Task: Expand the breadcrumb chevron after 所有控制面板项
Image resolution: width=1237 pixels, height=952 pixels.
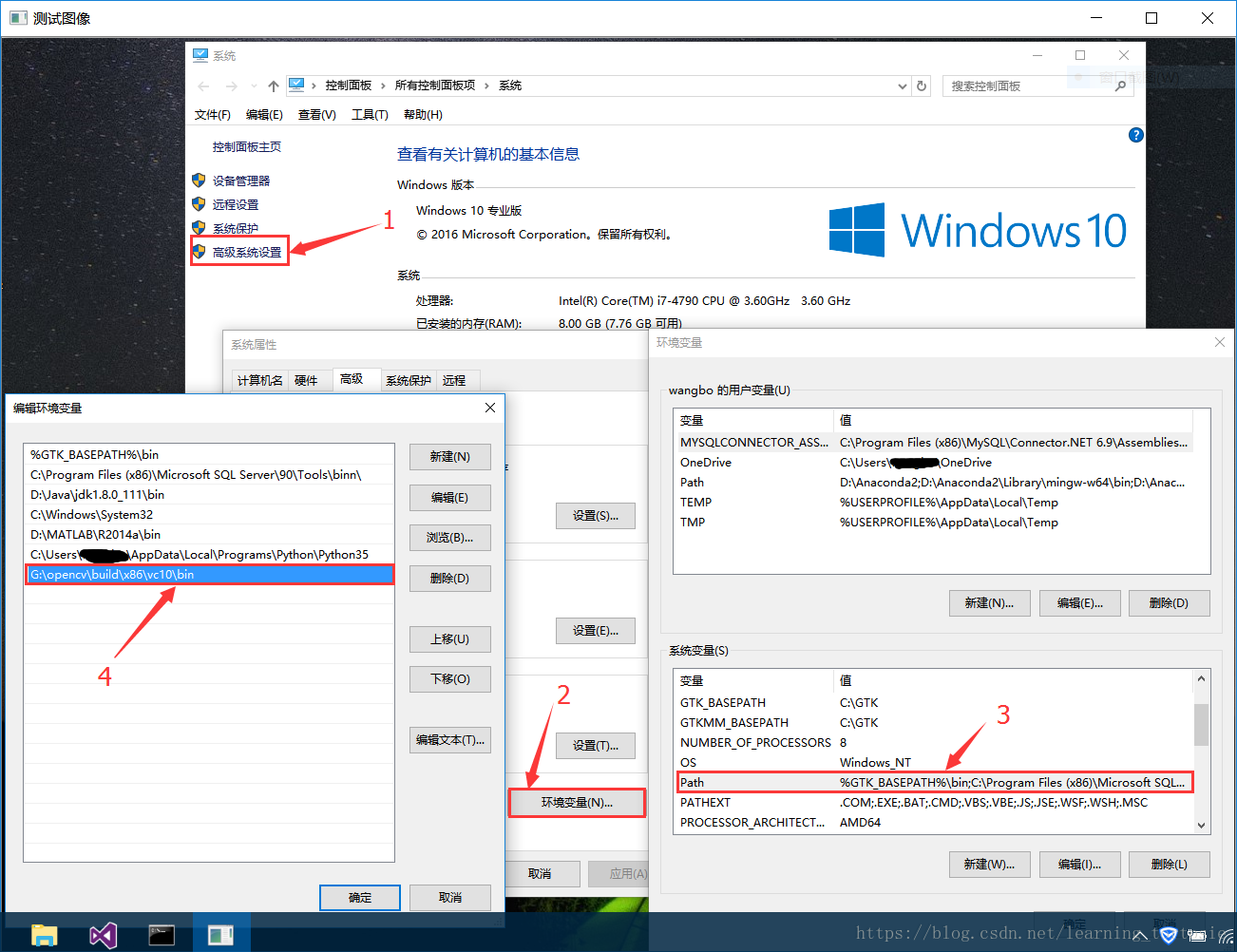Action: click(x=486, y=86)
